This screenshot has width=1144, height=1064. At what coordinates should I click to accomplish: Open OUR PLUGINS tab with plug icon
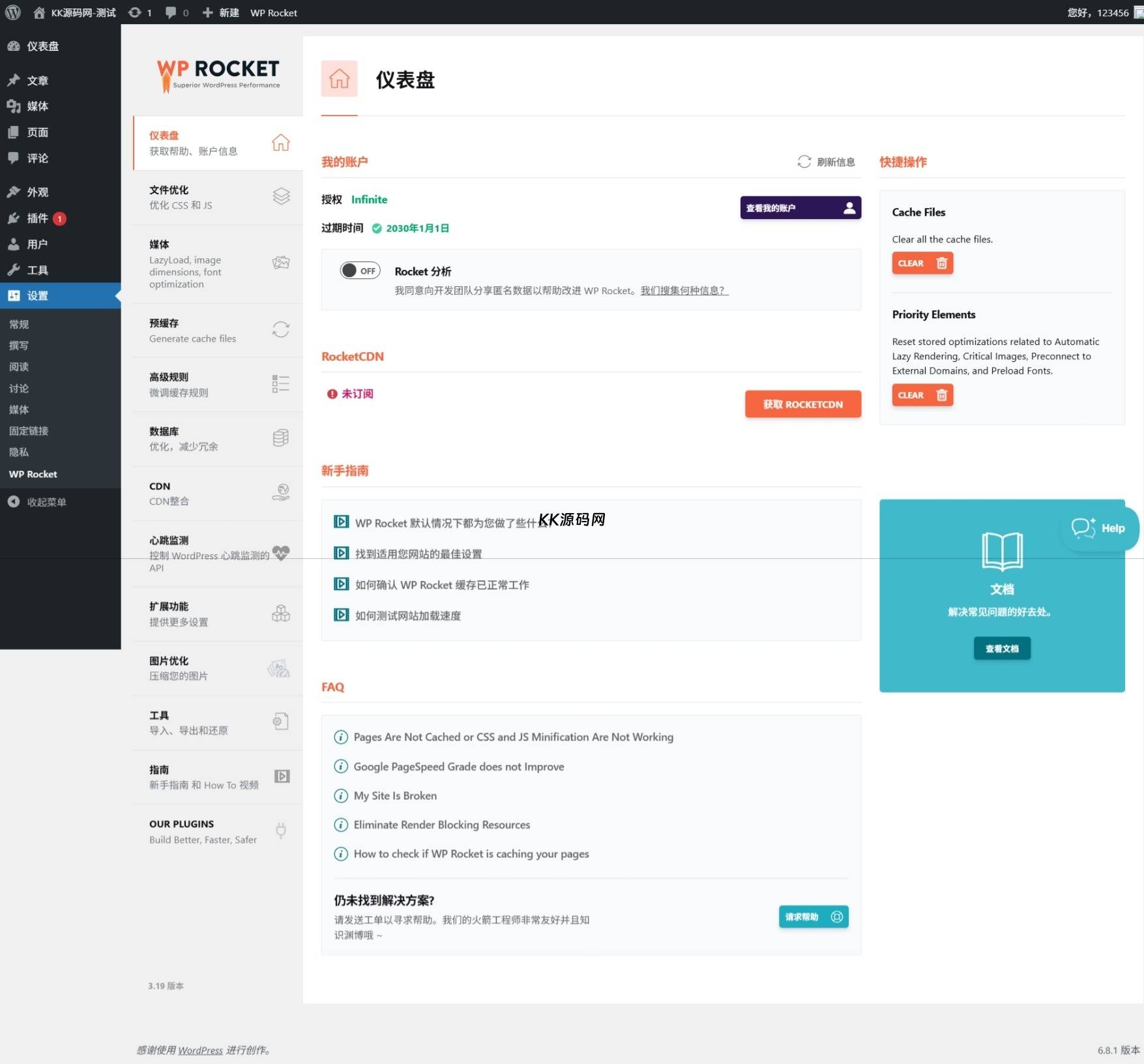tap(218, 831)
